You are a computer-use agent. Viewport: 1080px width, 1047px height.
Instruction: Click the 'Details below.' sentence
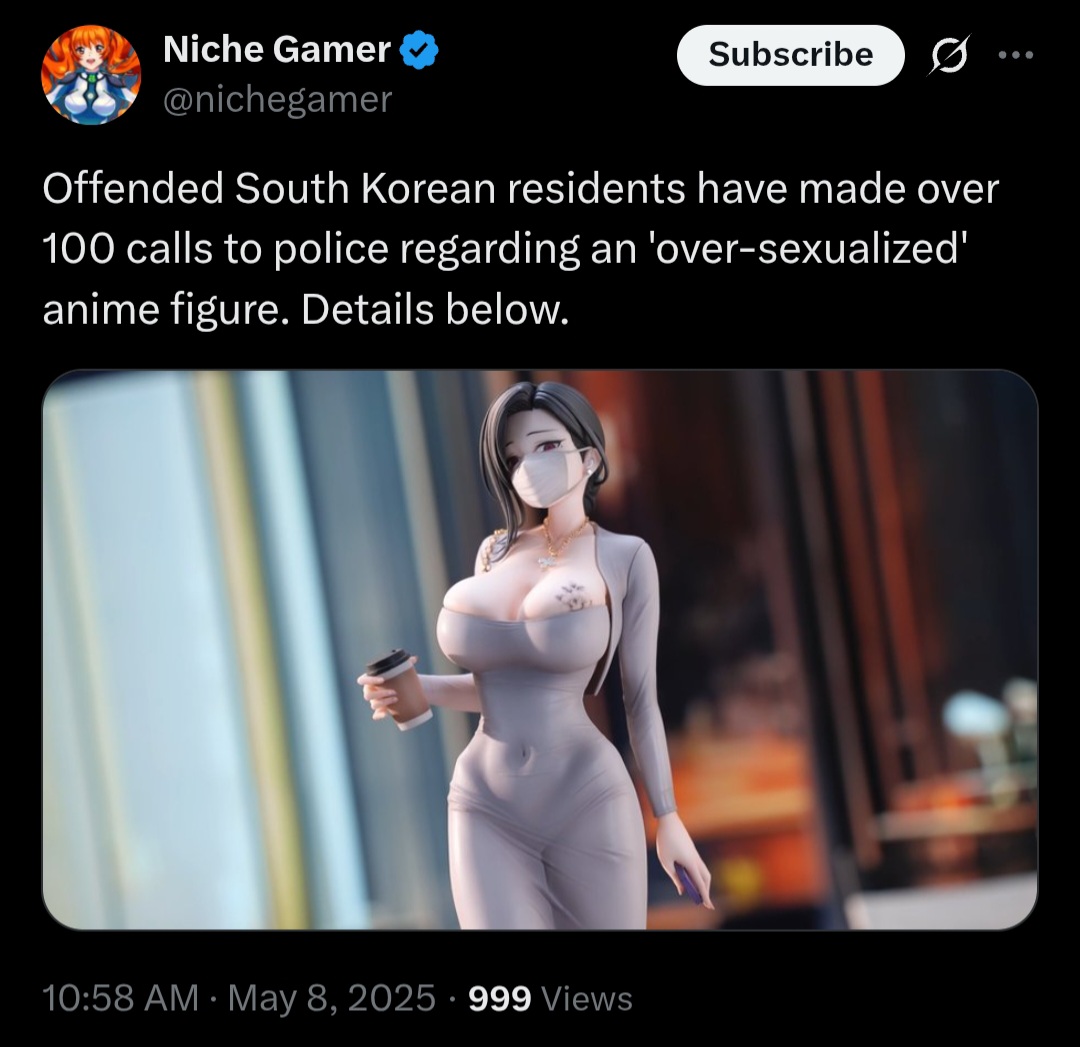click(x=435, y=310)
